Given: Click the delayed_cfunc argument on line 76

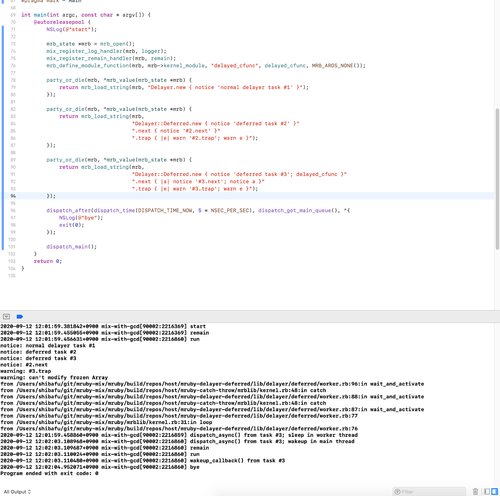Looking at the screenshot, I should [x=285, y=66].
